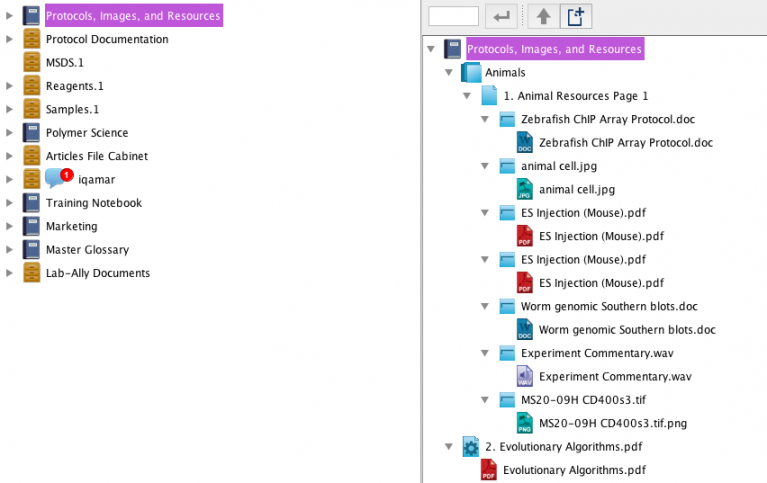Click the text input field in toolbar
The width and height of the screenshot is (767, 483).
click(x=453, y=16)
